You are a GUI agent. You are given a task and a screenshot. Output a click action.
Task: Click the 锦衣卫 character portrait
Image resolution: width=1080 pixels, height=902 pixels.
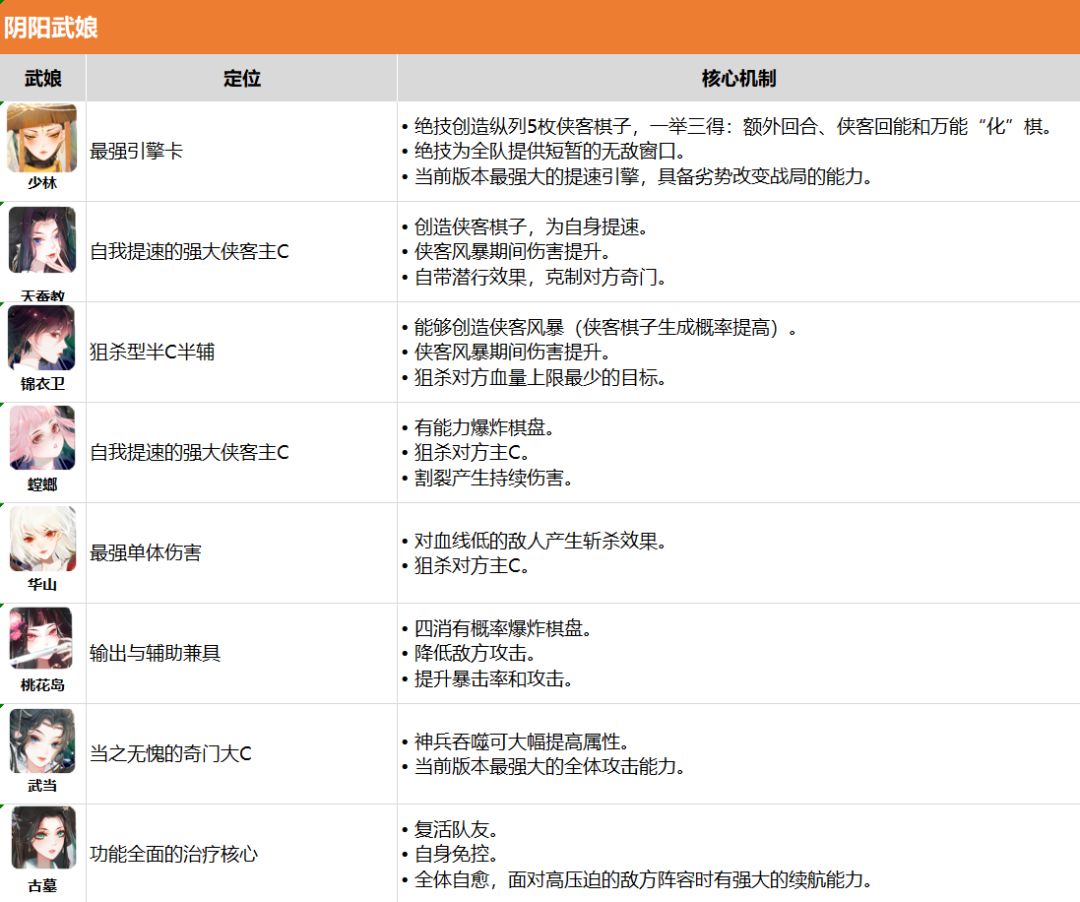click(x=41, y=338)
